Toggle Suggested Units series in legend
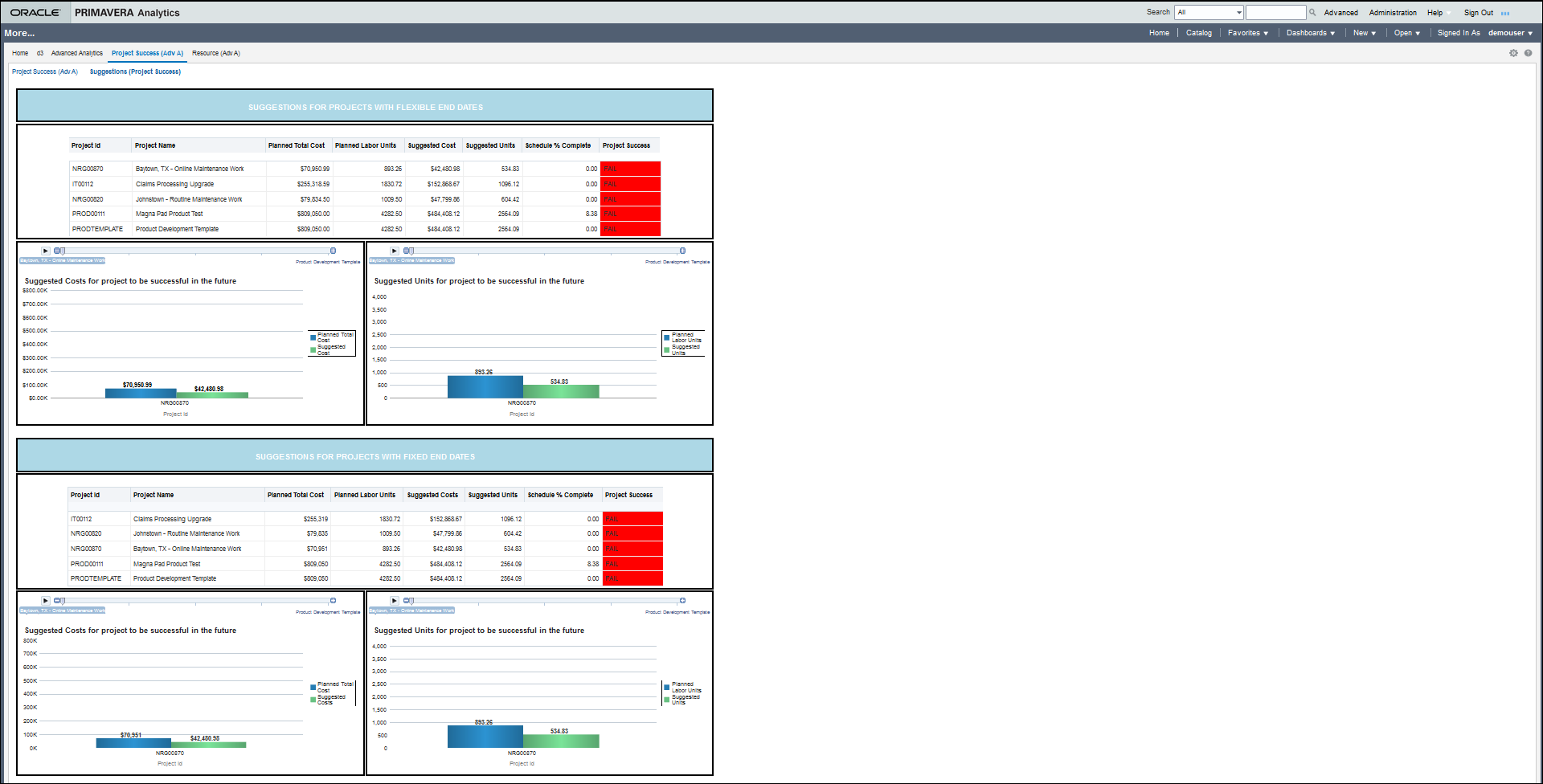1543x784 pixels. pyautogui.click(x=683, y=349)
